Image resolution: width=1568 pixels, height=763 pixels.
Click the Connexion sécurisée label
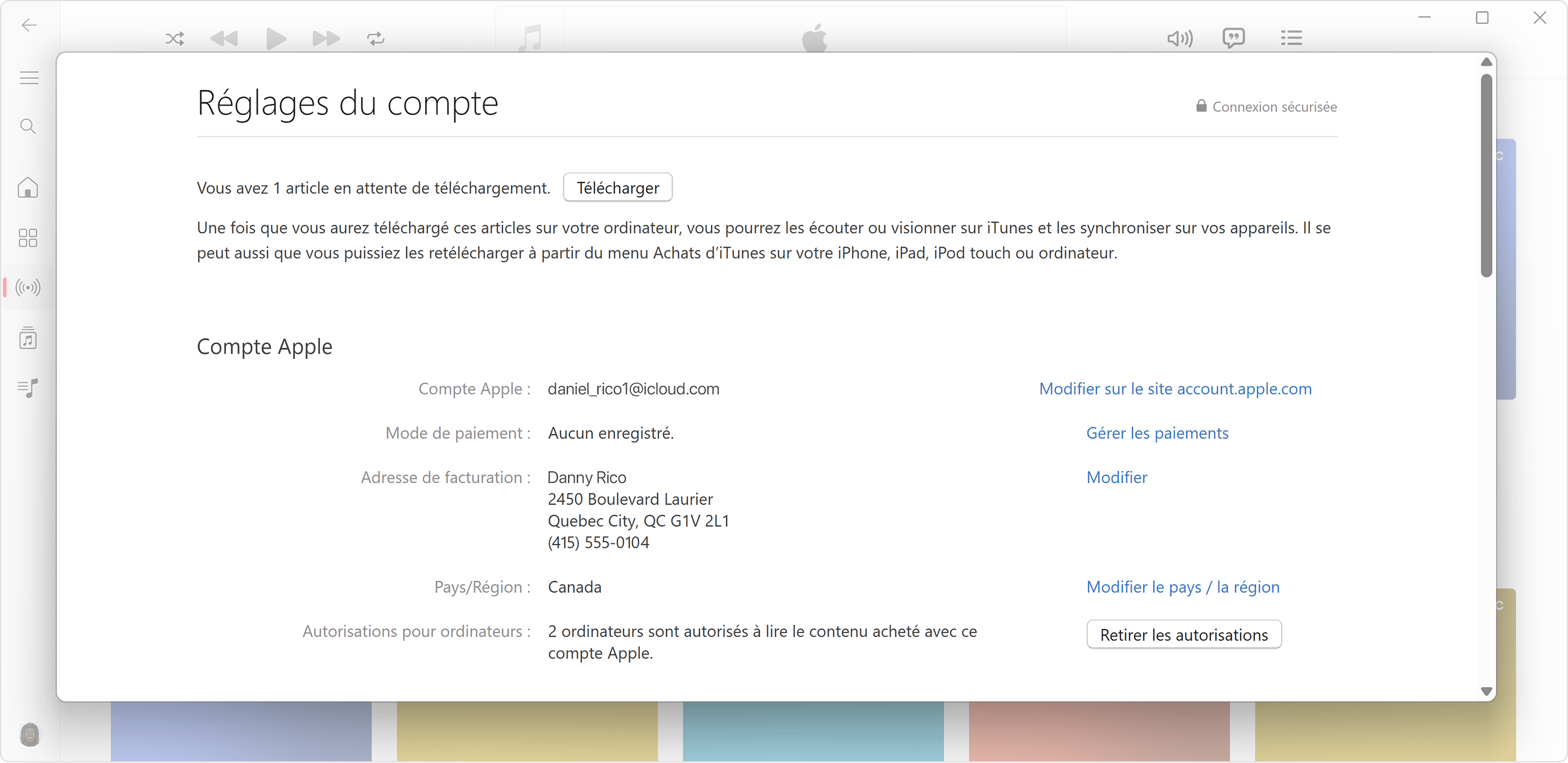[1267, 106]
